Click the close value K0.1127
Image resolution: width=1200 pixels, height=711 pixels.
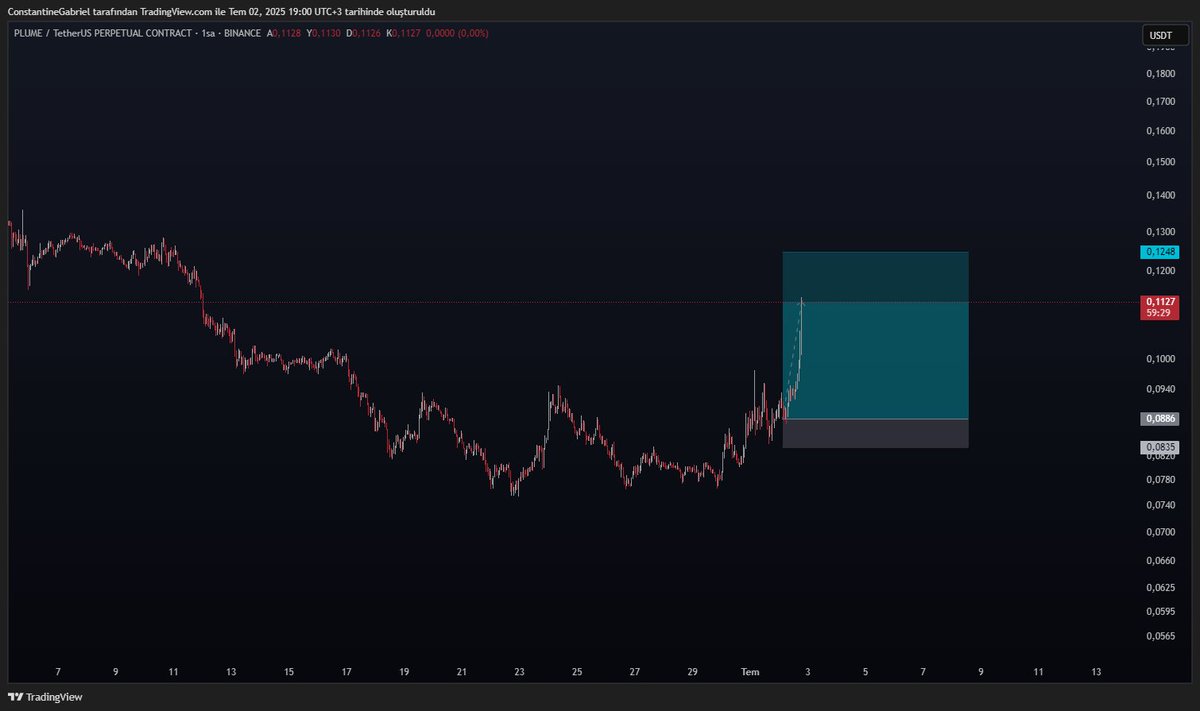(404, 33)
